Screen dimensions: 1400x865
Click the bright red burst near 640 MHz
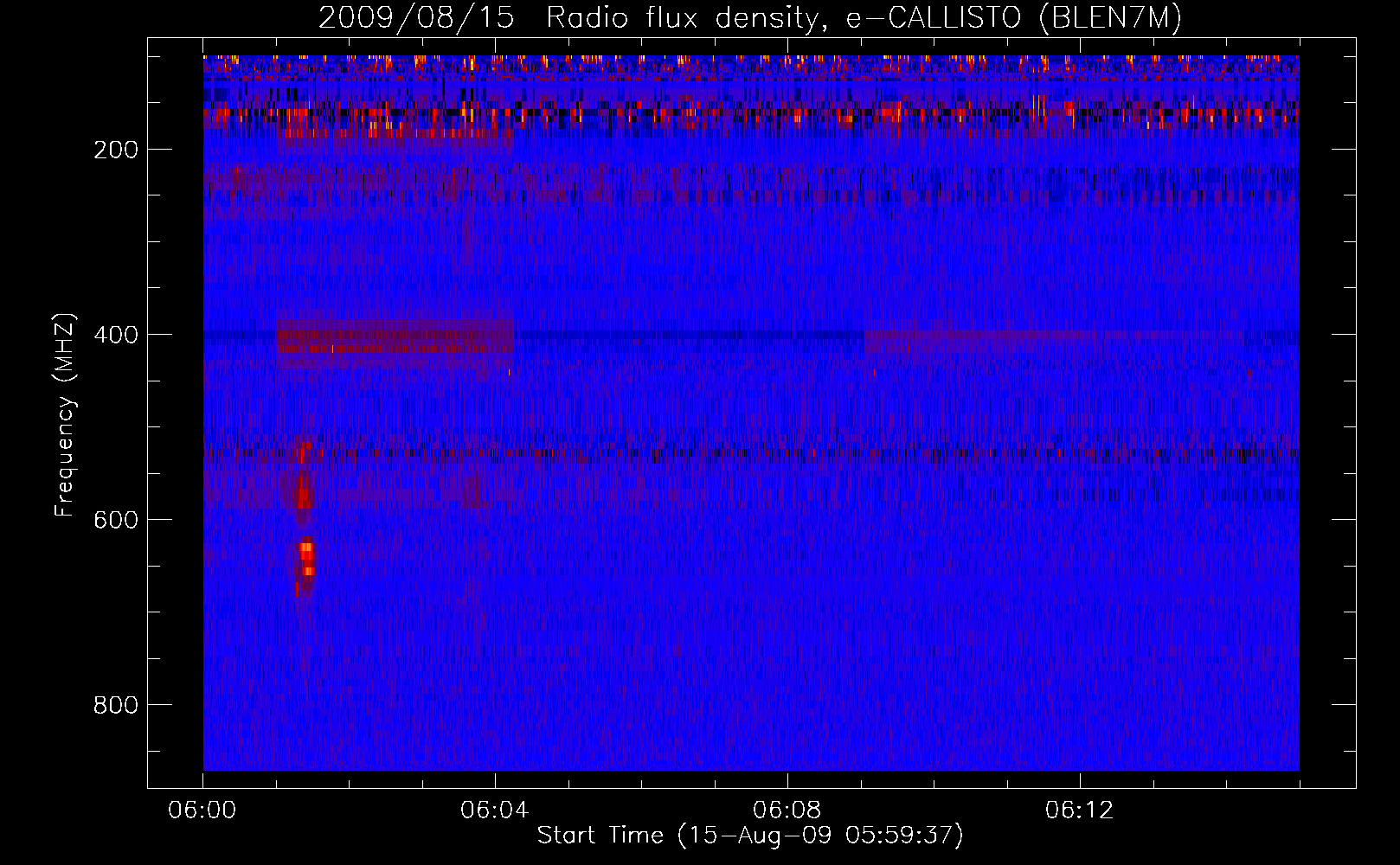(x=306, y=558)
